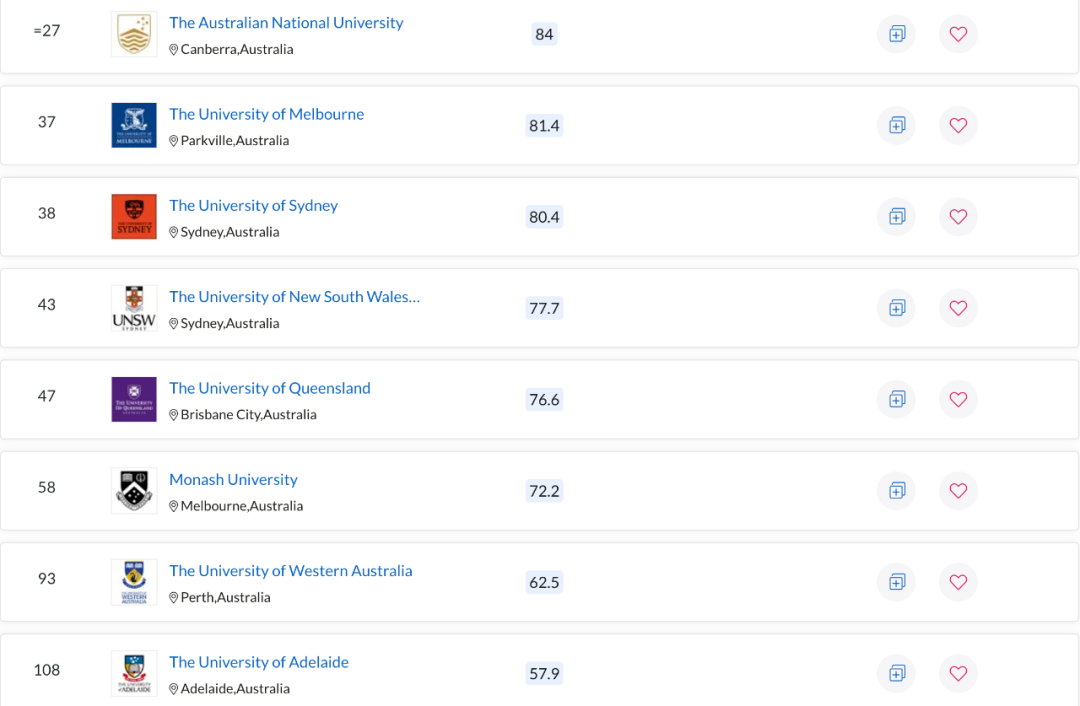
Task: Click the Monash University crest logo
Action: click(x=134, y=490)
